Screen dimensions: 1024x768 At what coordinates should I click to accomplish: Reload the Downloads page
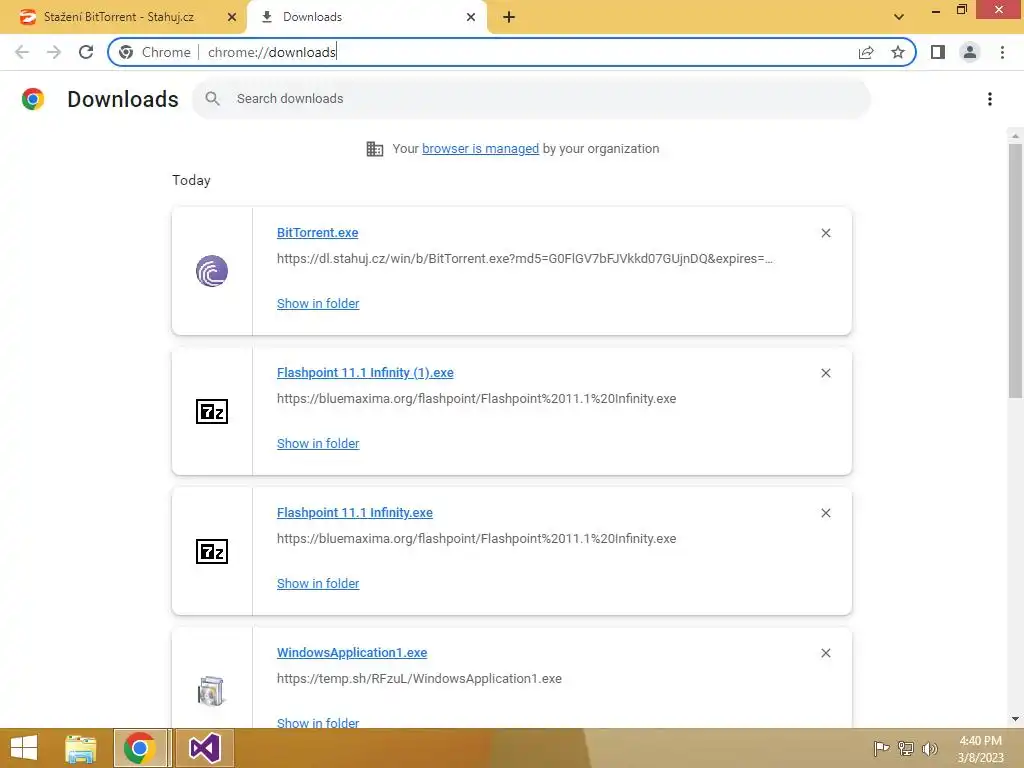(86, 52)
